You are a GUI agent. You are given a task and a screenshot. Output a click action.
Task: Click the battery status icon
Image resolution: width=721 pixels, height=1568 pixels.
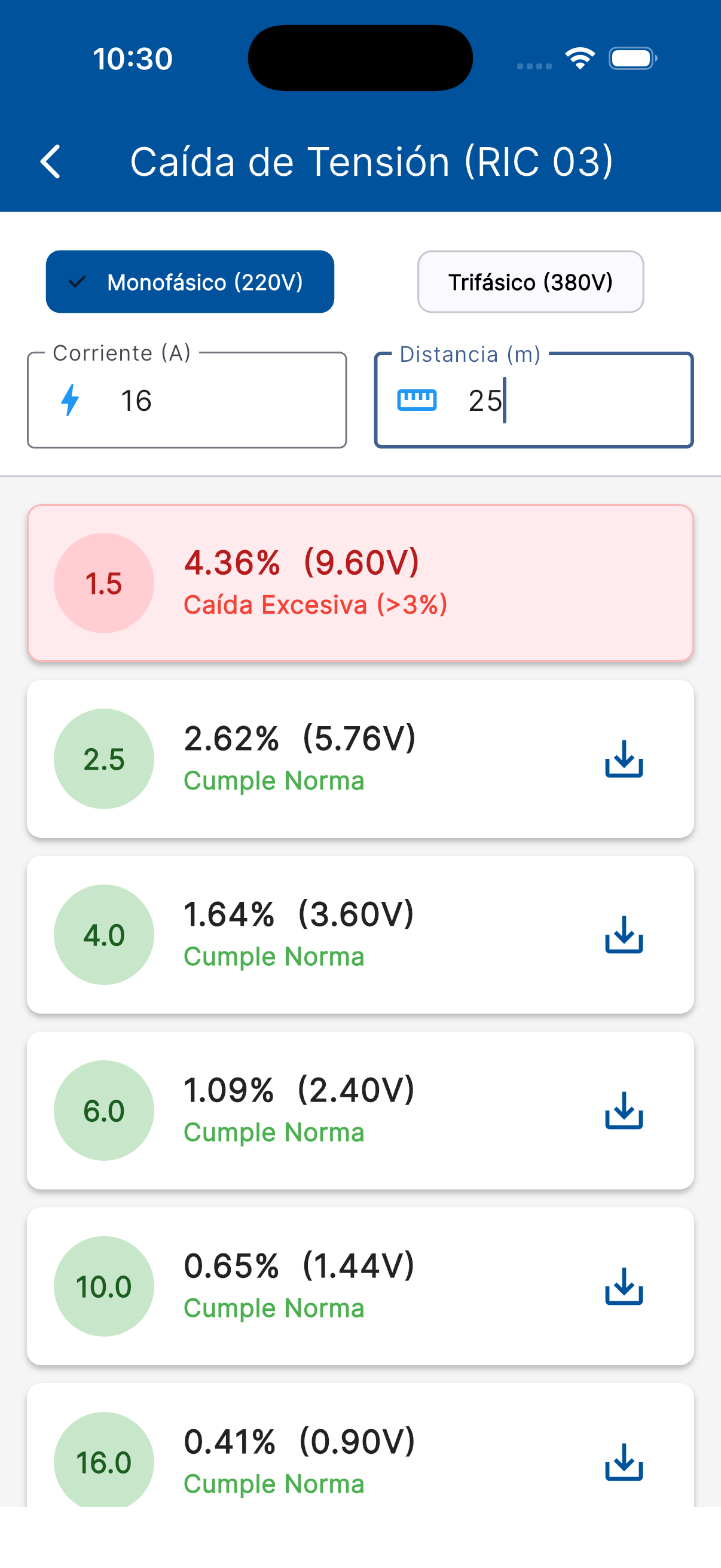click(x=633, y=59)
